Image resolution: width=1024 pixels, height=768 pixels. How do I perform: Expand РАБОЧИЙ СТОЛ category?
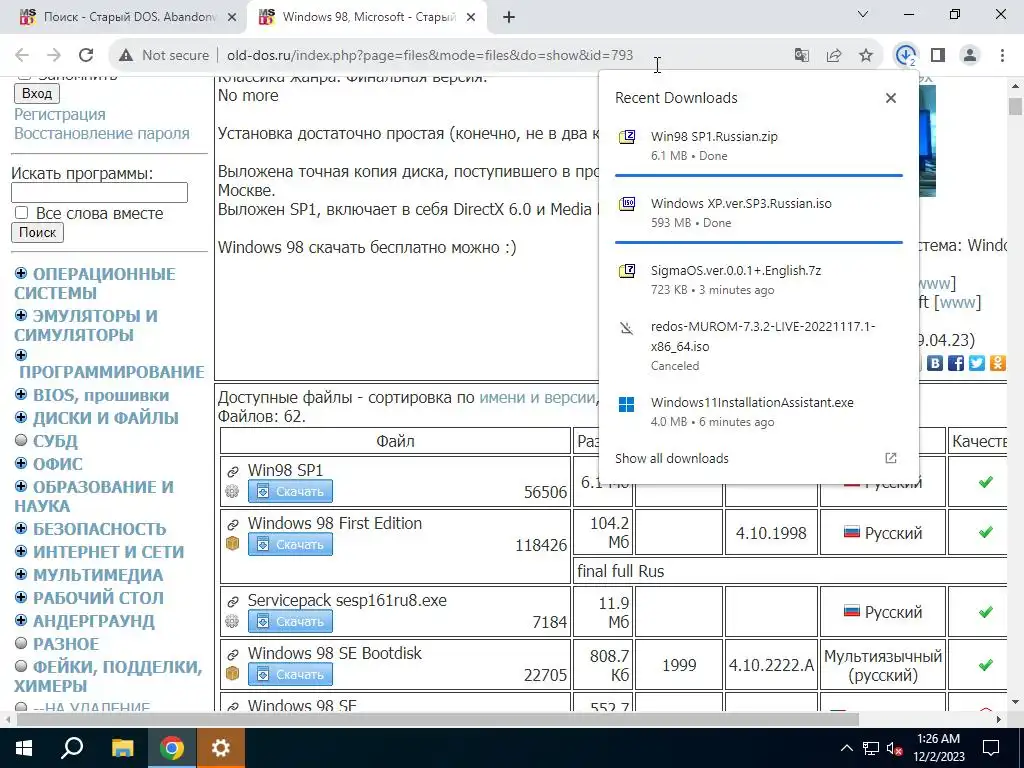click(x=21, y=597)
